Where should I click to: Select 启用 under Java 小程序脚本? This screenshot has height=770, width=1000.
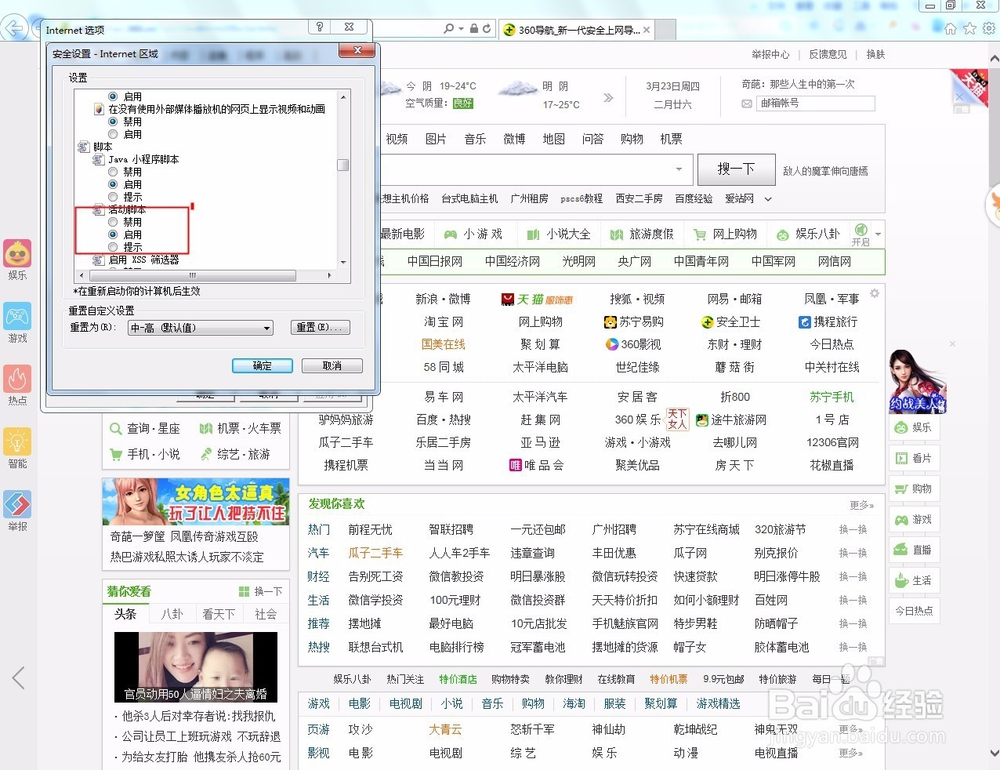[113, 184]
